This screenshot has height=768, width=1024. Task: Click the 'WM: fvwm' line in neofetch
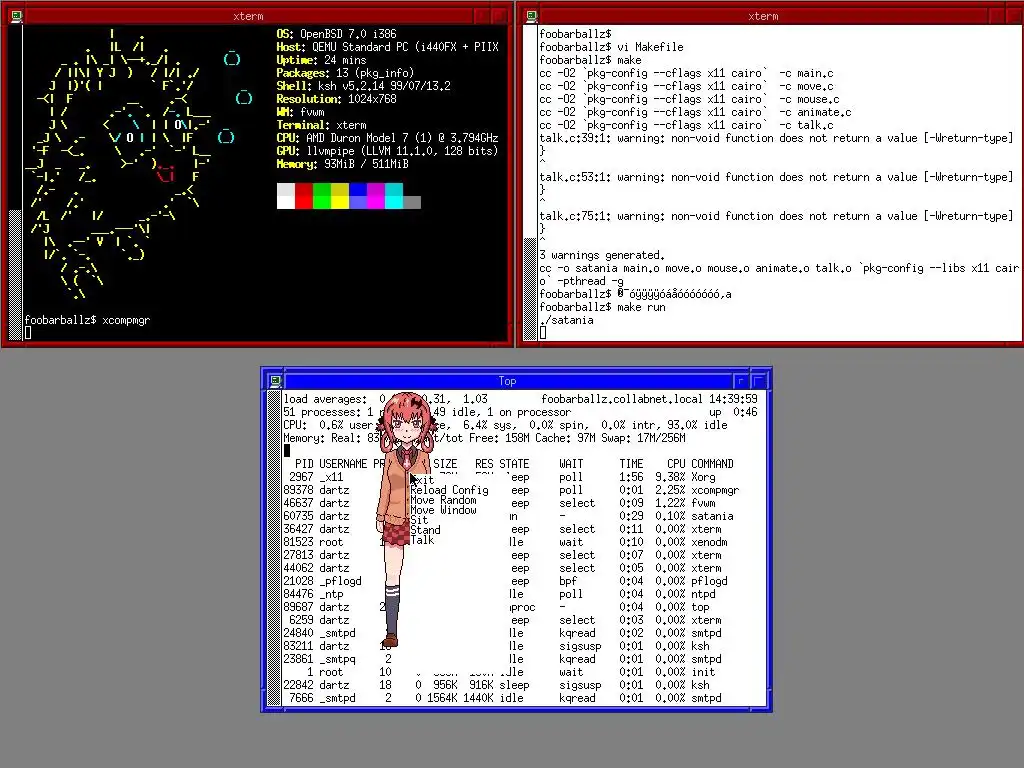tap(300, 112)
